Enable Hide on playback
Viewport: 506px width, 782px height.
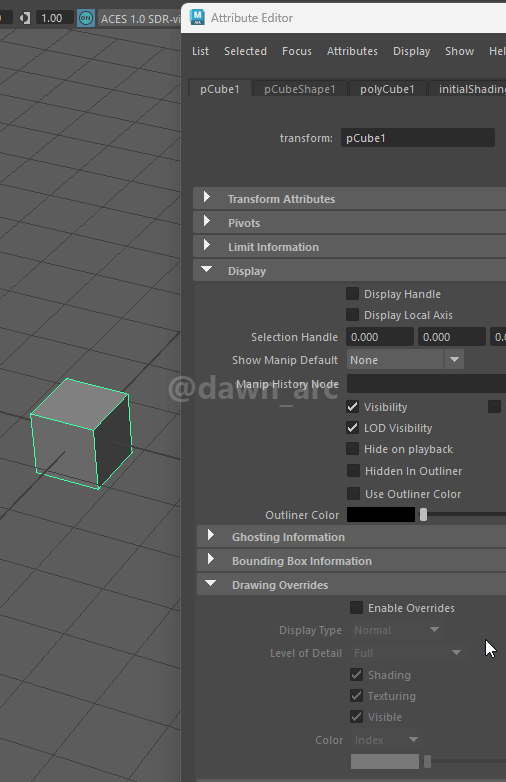(352, 449)
